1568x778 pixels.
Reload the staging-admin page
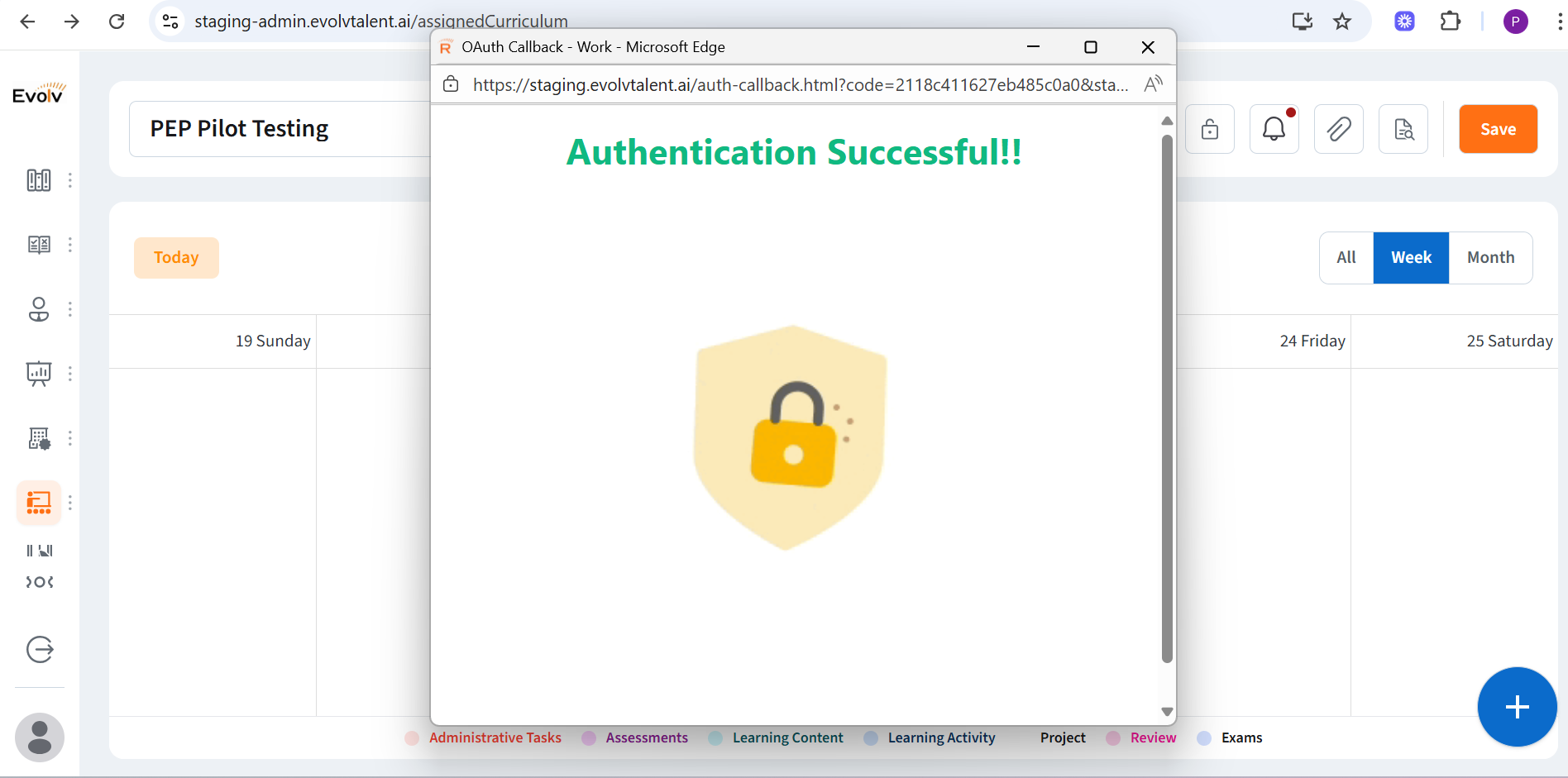pos(117,21)
